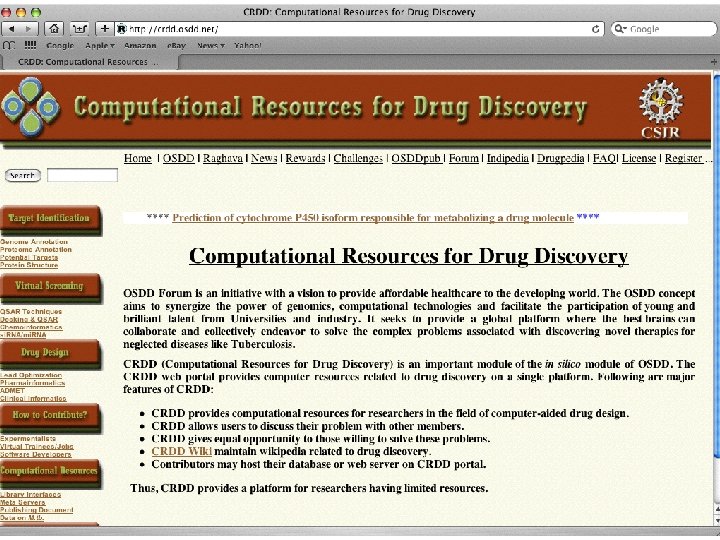
Task: Go back using the browser back arrow
Action: pyautogui.click(x=11, y=28)
